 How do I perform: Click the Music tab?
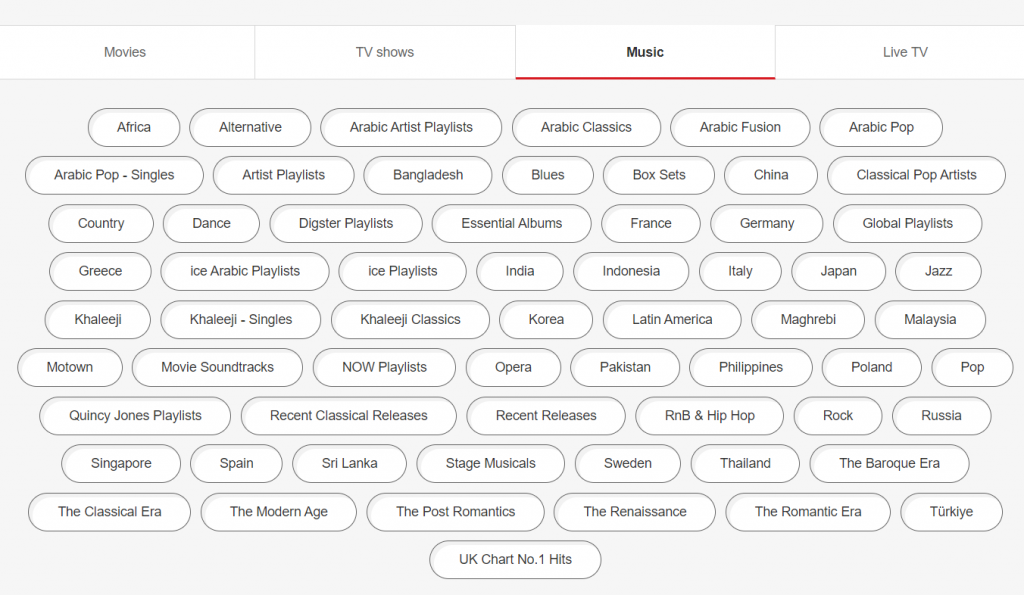click(645, 52)
